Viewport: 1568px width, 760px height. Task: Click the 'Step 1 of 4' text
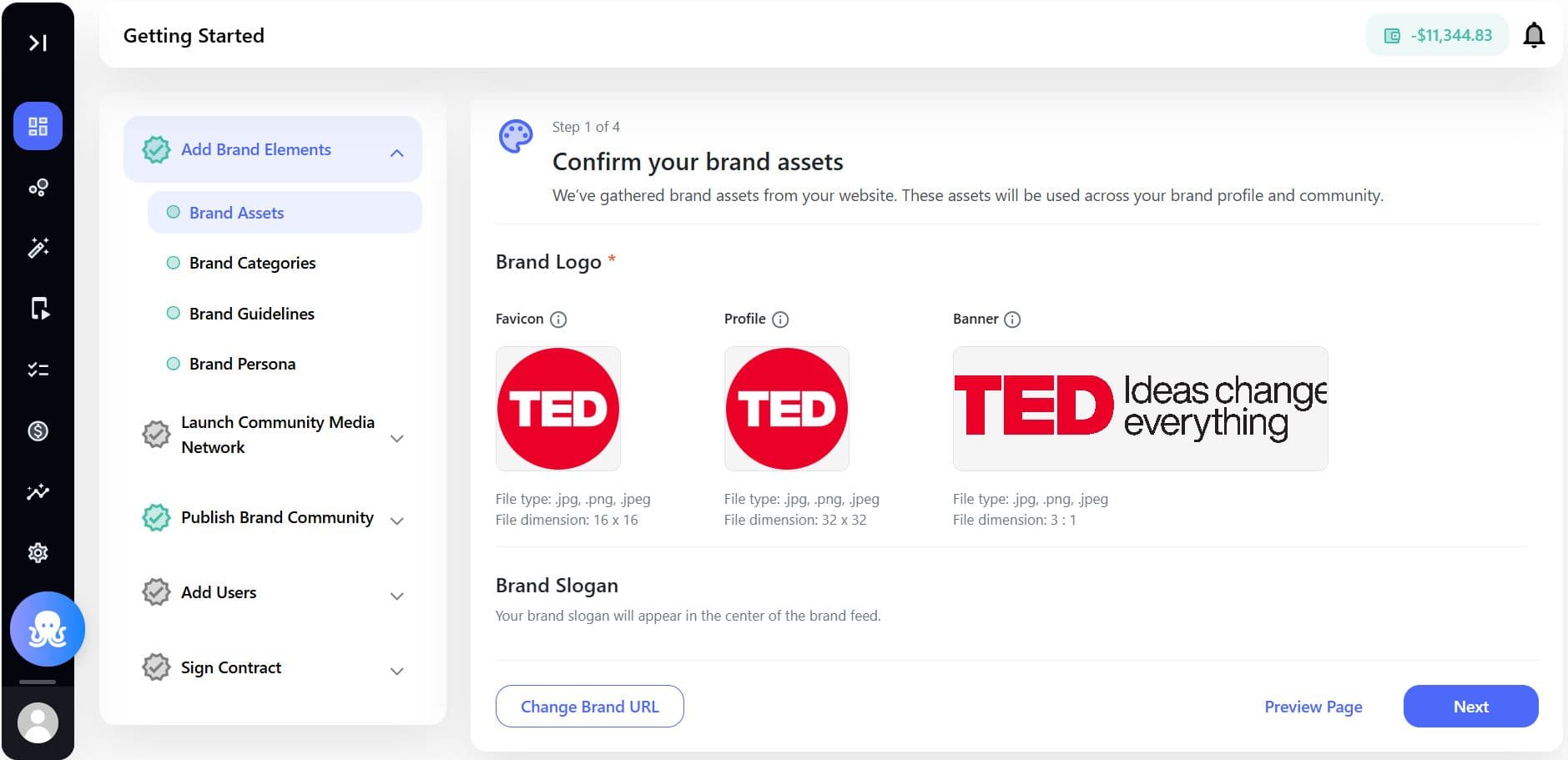[586, 127]
